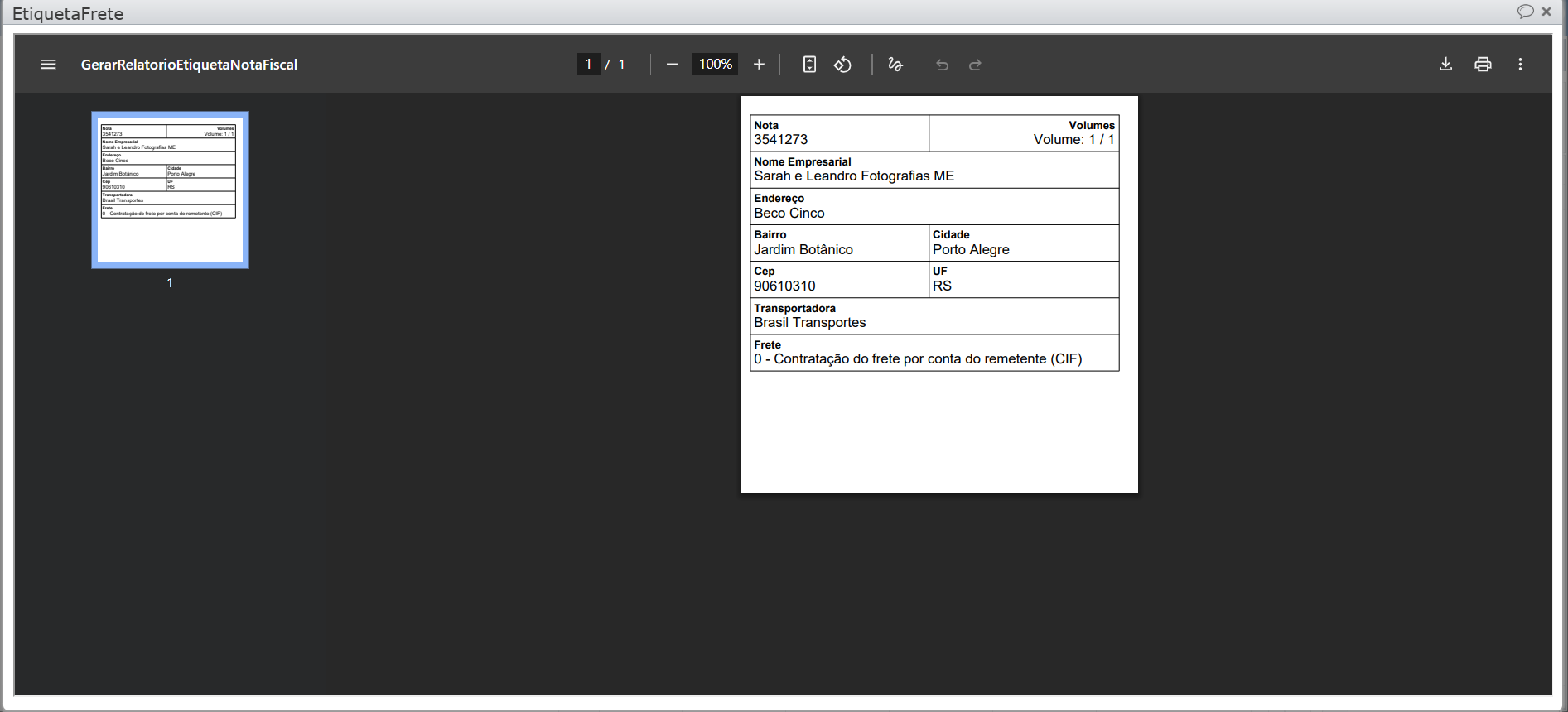Viewport: 1568px width, 712px height.
Task: Click the redo arrow in the toolbar
Action: click(x=975, y=65)
